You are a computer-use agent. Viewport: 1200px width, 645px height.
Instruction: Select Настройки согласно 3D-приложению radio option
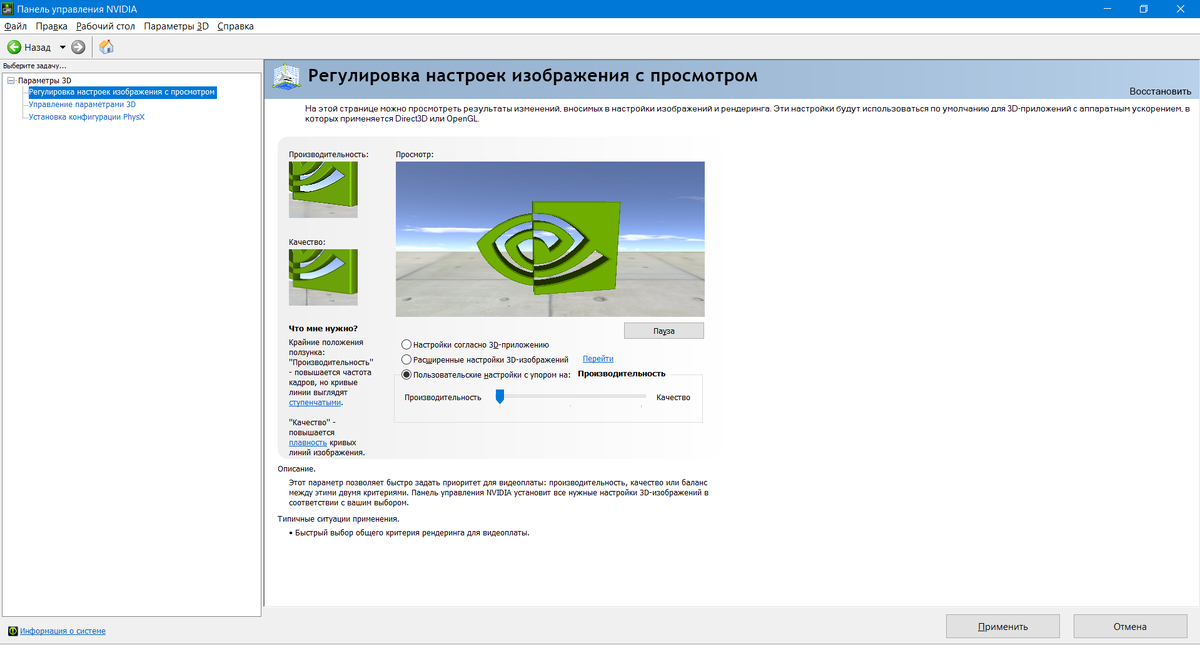[406, 344]
